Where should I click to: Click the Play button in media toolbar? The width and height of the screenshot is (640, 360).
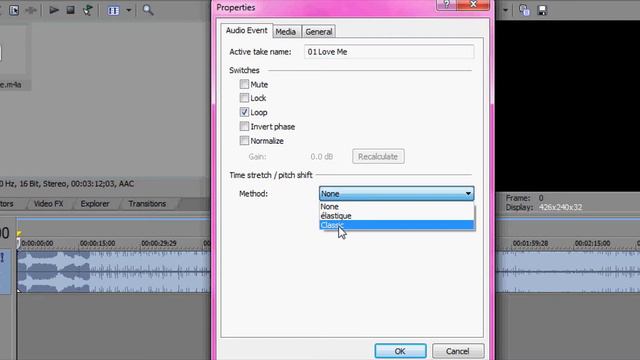54,10
